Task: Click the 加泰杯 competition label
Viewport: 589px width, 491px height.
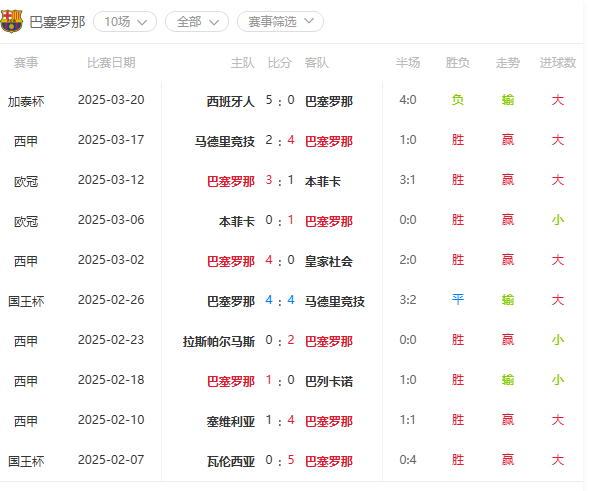Action: pyautogui.click(x=26, y=101)
